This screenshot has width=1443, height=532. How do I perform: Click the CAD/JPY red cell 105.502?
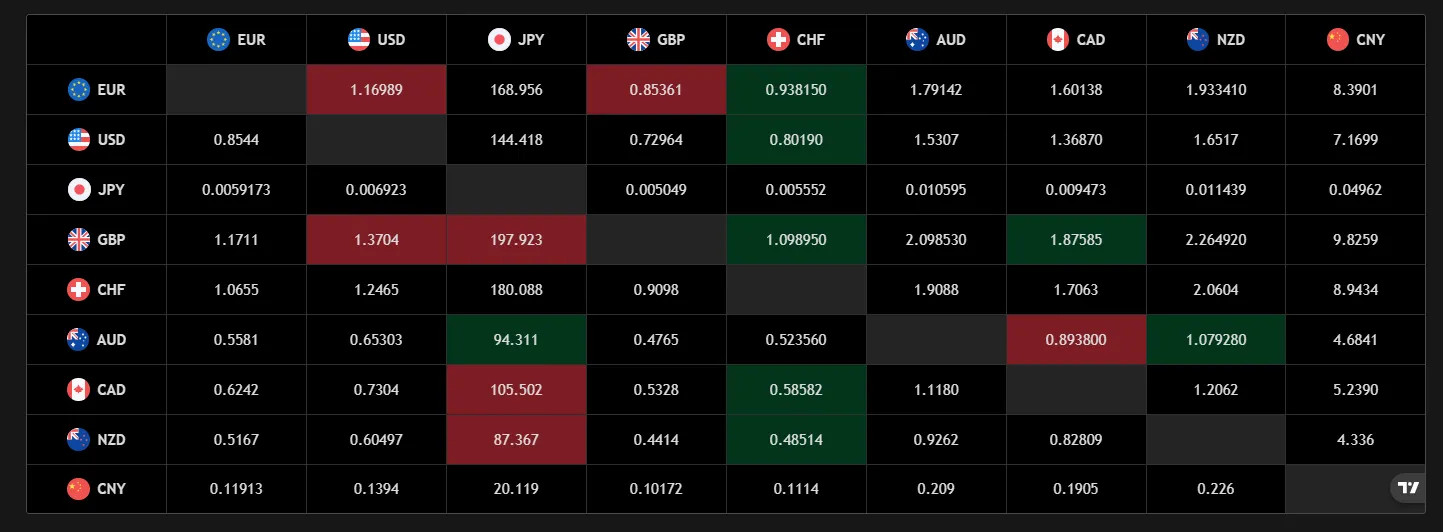tap(516, 390)
